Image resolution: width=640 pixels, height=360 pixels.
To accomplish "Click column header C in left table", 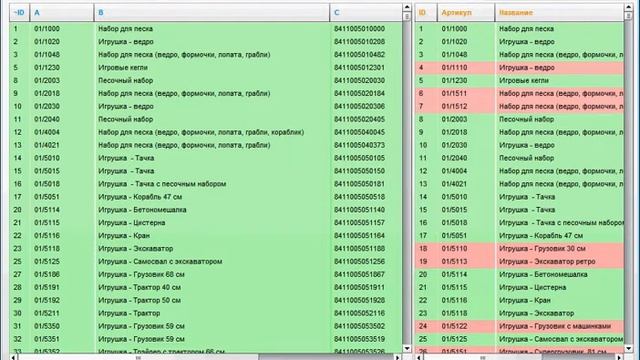I will [366, 13].
